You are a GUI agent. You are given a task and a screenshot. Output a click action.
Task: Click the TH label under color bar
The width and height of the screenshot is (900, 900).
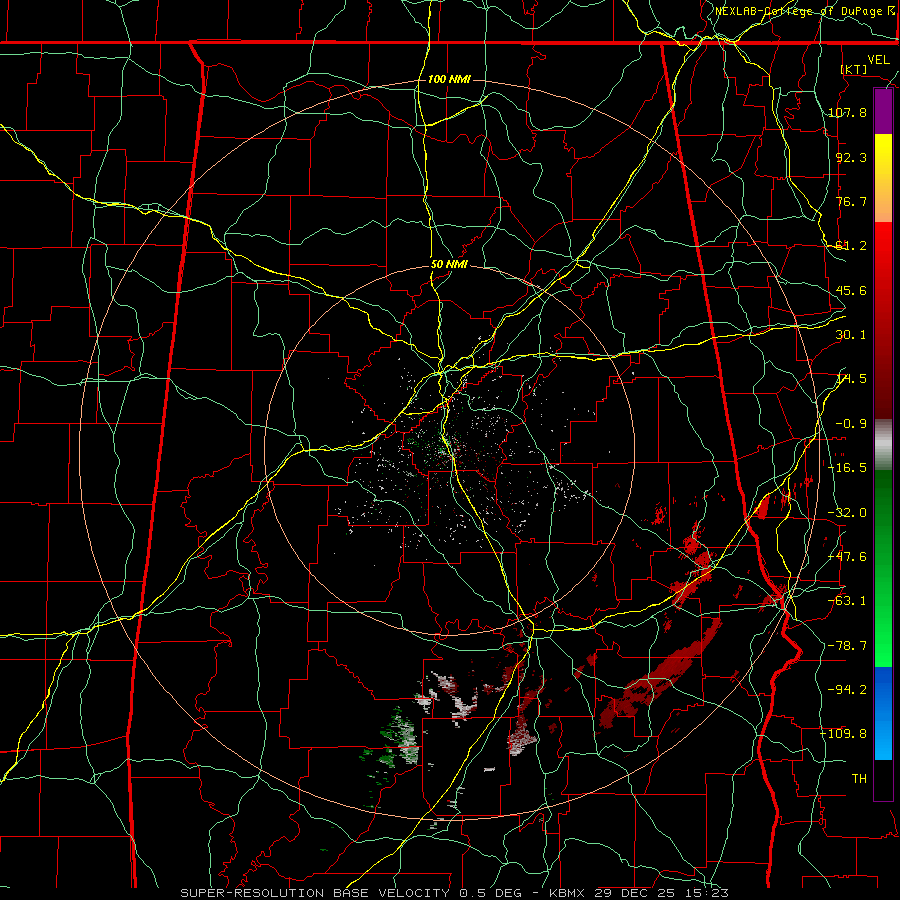pyautogui.click(x=859, y=779)
